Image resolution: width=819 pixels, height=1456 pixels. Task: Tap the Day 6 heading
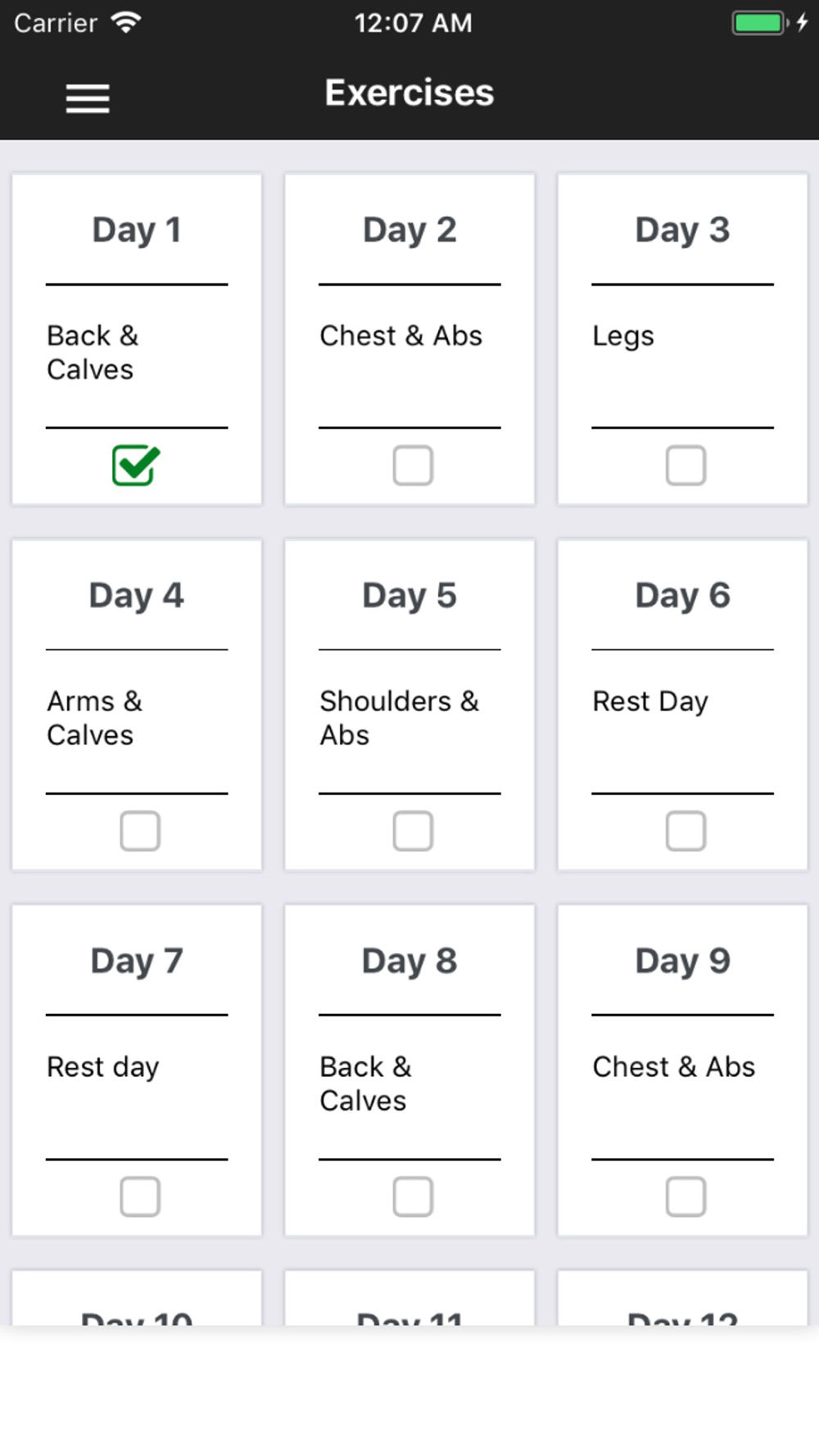pyautogui.click(x=682, y=596)
